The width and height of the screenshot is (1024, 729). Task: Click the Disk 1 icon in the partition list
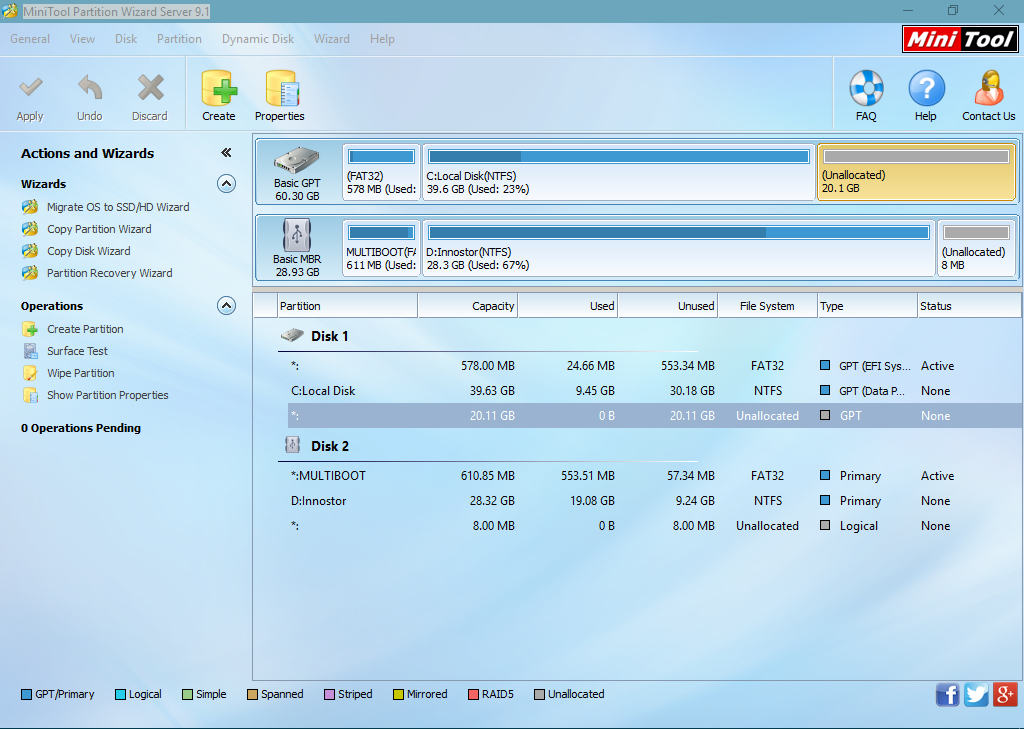[292, 336]
